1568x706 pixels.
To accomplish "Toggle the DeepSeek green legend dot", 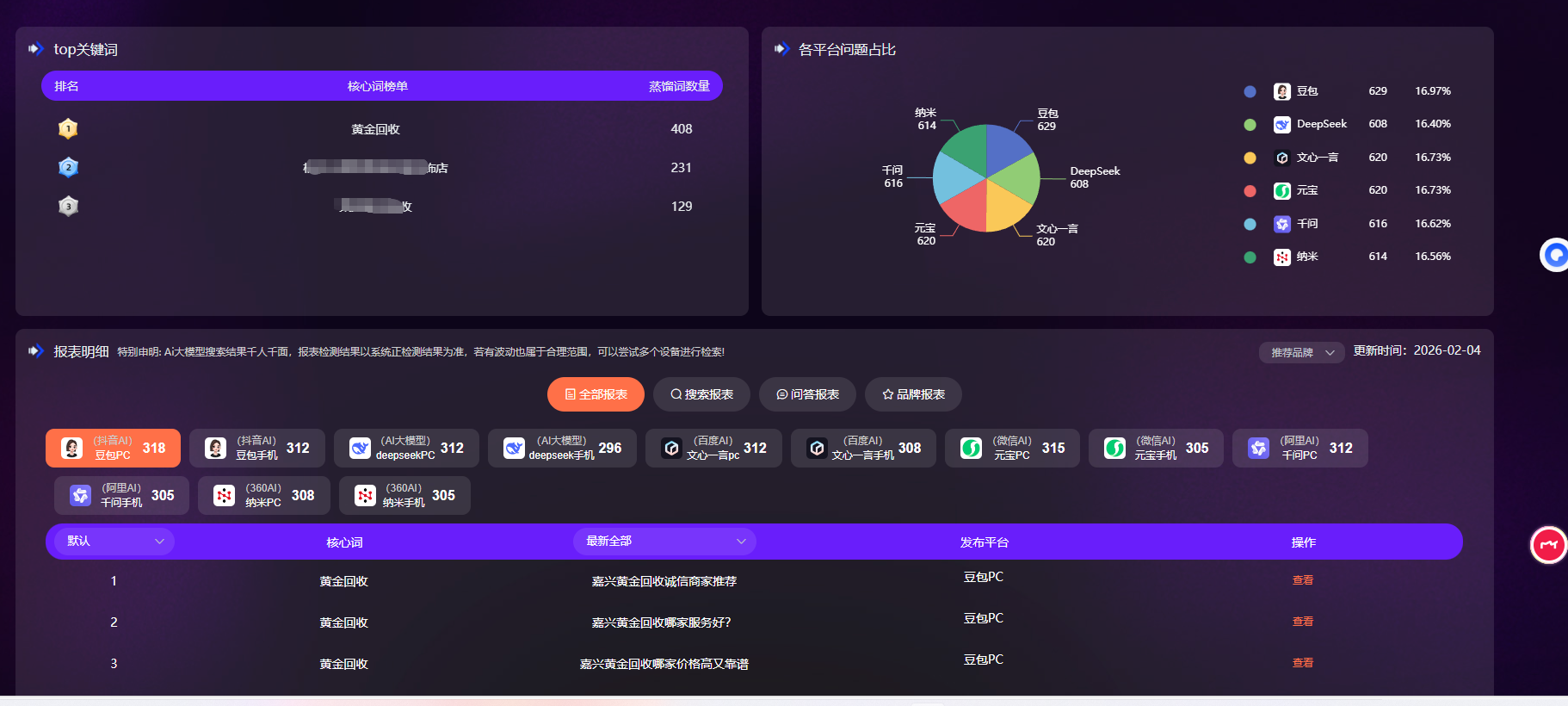I will click(1250, 125).
